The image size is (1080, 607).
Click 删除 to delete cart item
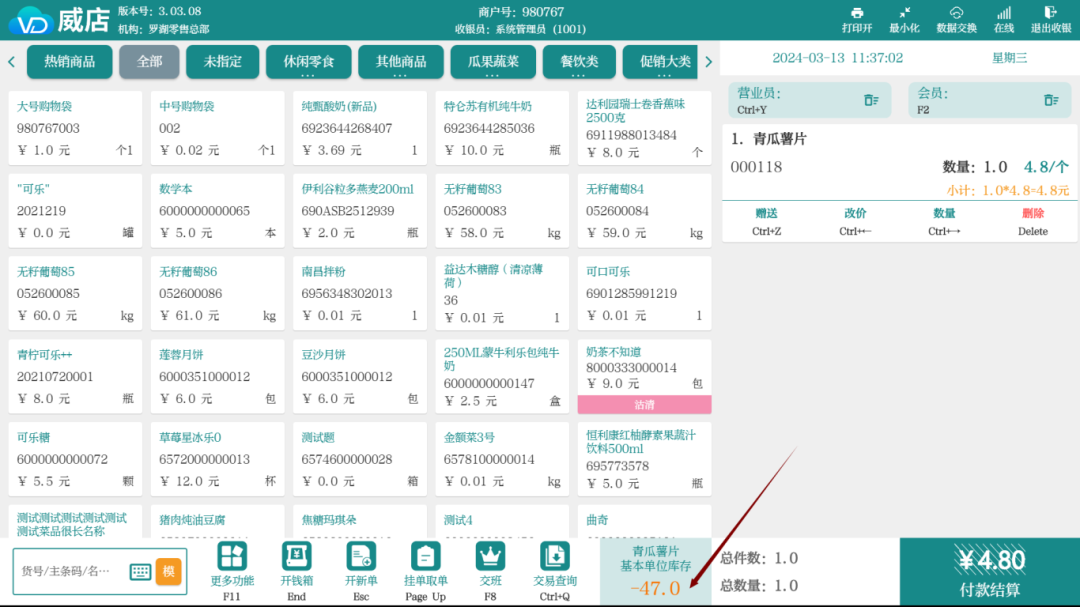tap(1032, 221)
